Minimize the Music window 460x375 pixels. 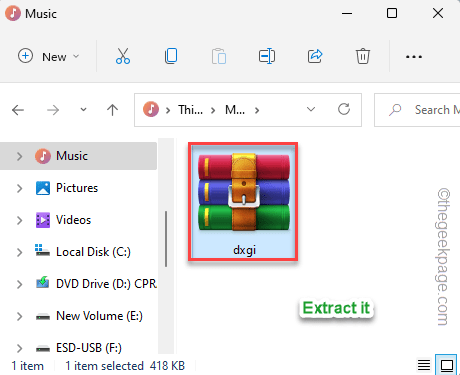click(347, 14)
